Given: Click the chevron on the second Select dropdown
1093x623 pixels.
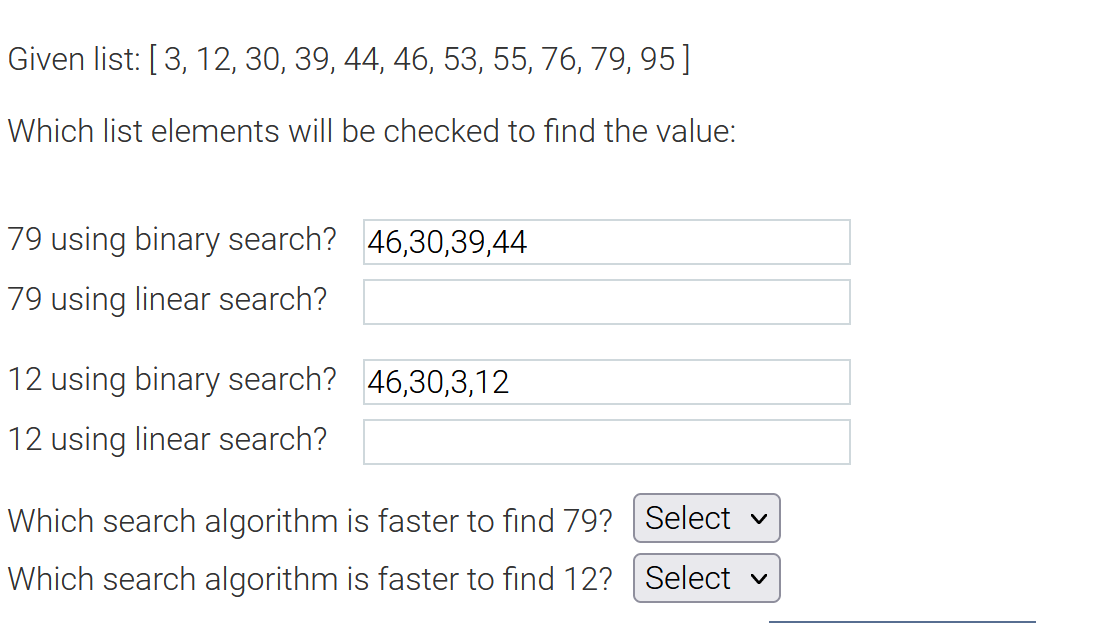Looking at the screenshot, I should click(x=758, y=578).
